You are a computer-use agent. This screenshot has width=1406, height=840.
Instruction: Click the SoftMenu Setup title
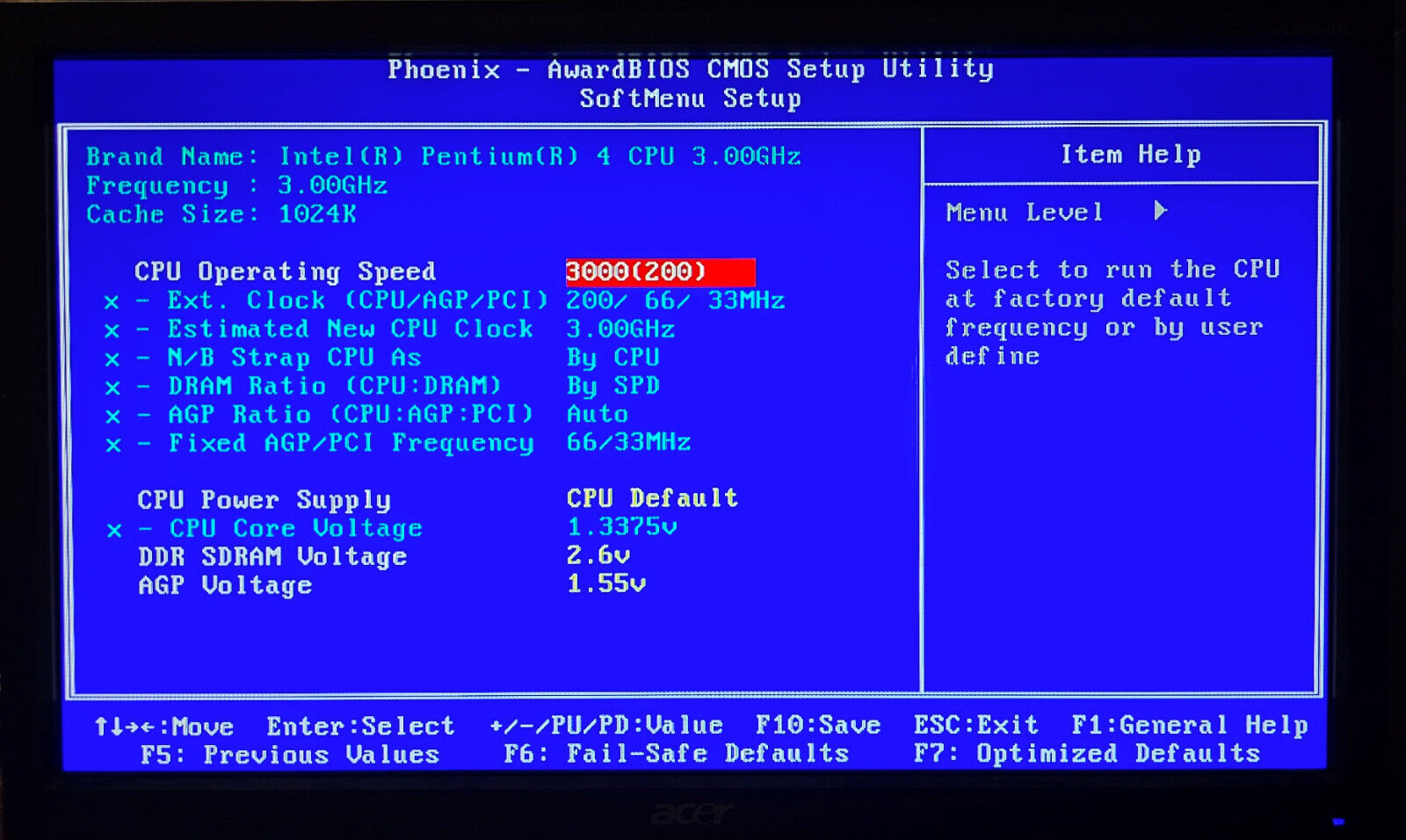point(690,98)
